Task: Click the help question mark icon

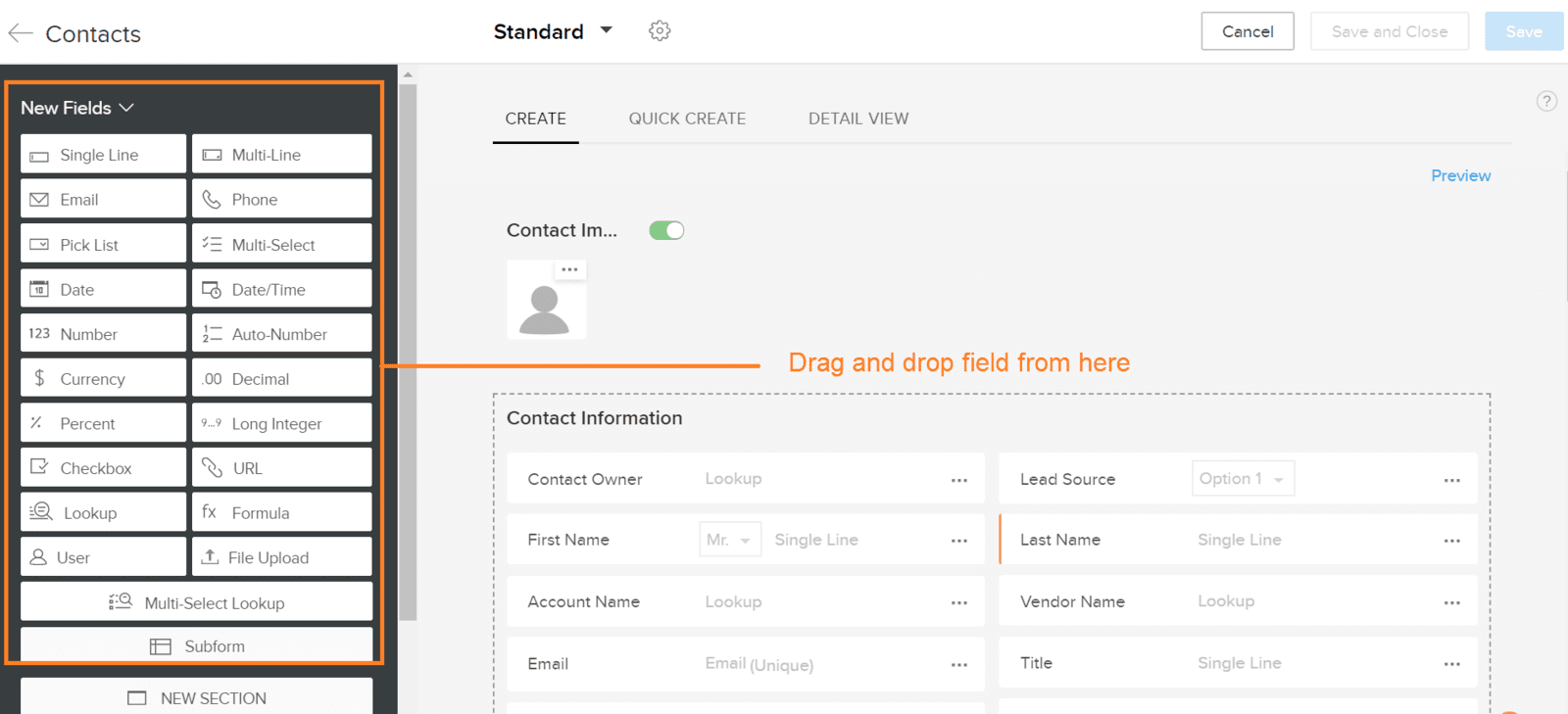Action: 1546,101
